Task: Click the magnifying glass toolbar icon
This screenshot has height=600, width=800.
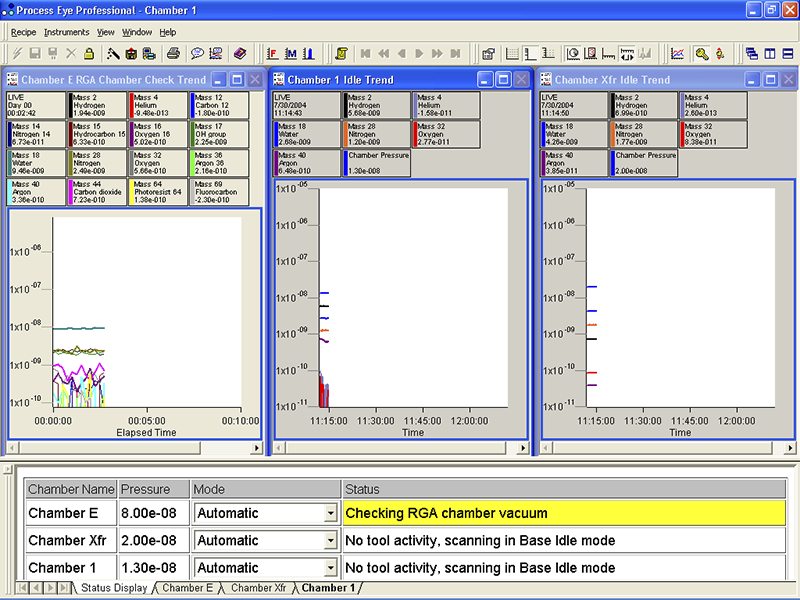Action: [702, 53]
